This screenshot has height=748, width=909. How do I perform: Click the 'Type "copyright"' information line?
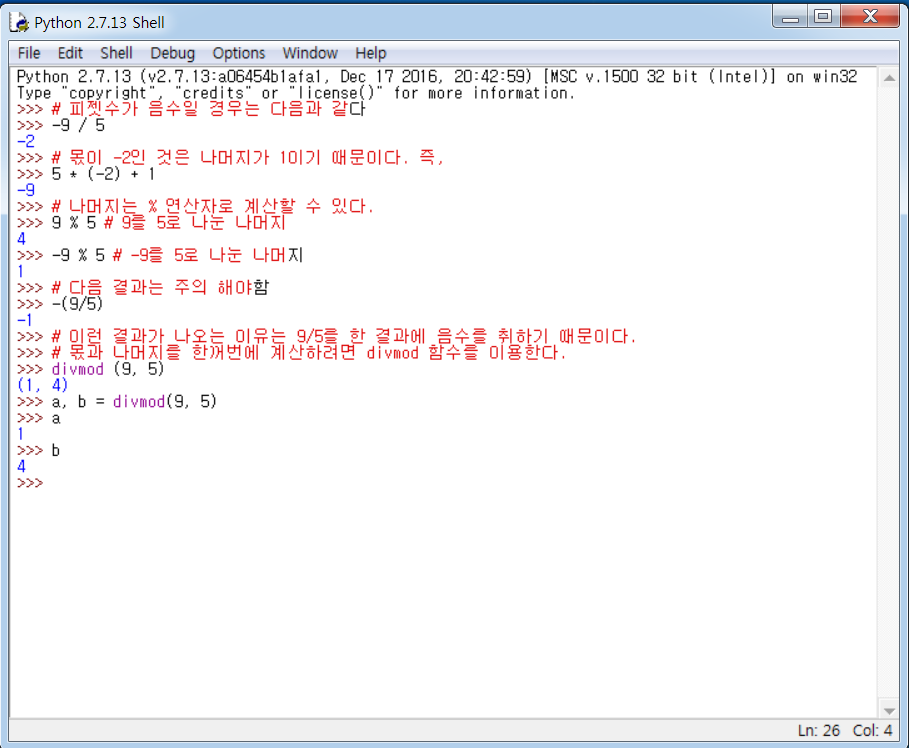[296, 93]
